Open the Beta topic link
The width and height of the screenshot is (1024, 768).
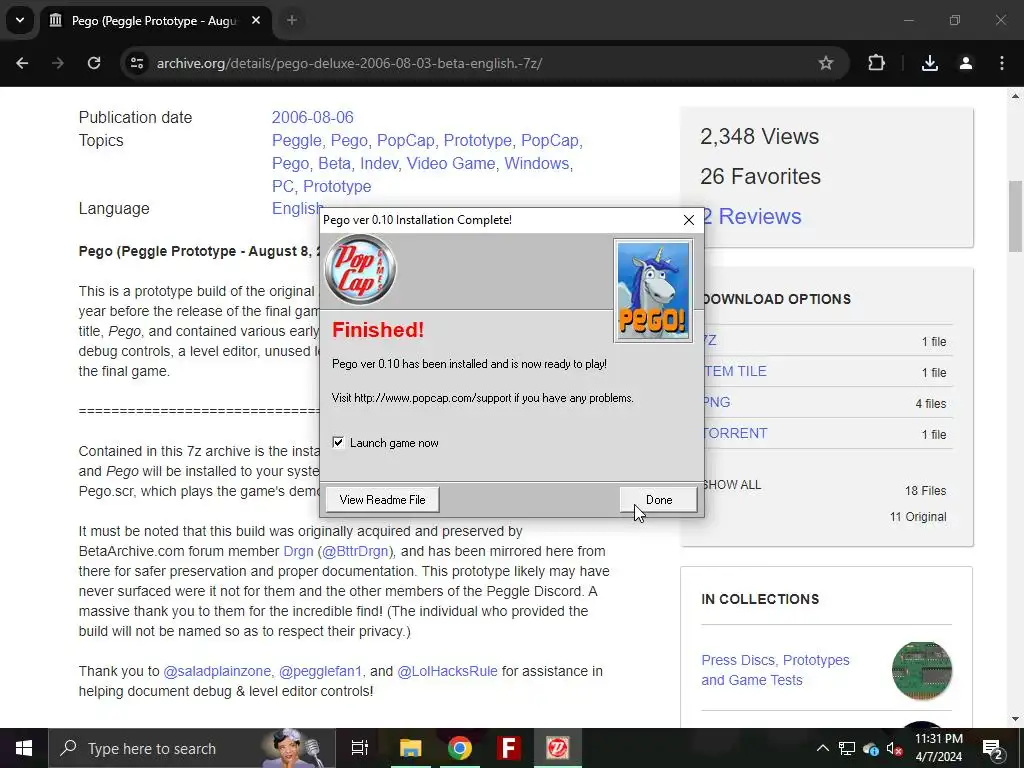coord(334,163)
